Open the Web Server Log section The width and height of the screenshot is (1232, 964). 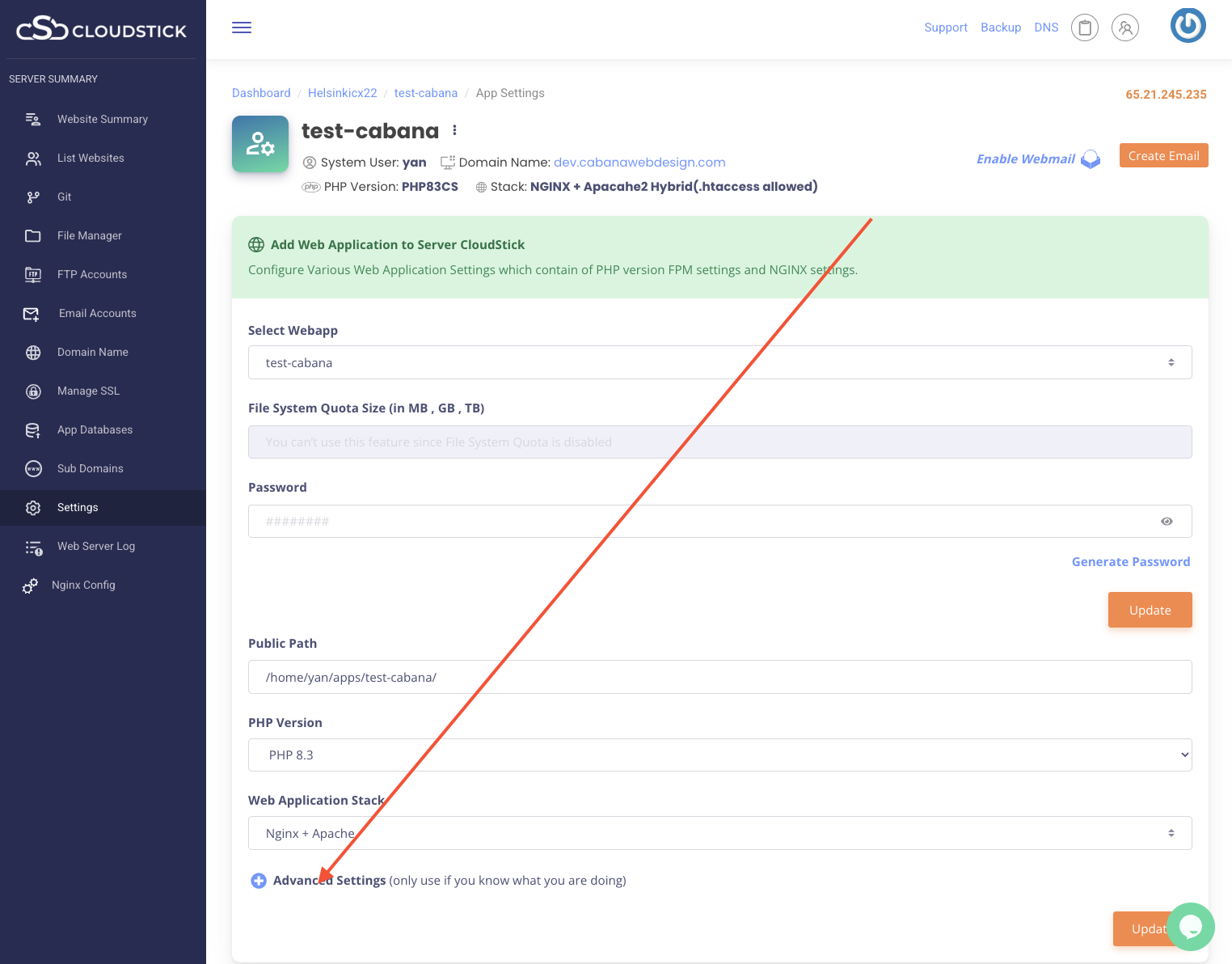click(95, 546)
